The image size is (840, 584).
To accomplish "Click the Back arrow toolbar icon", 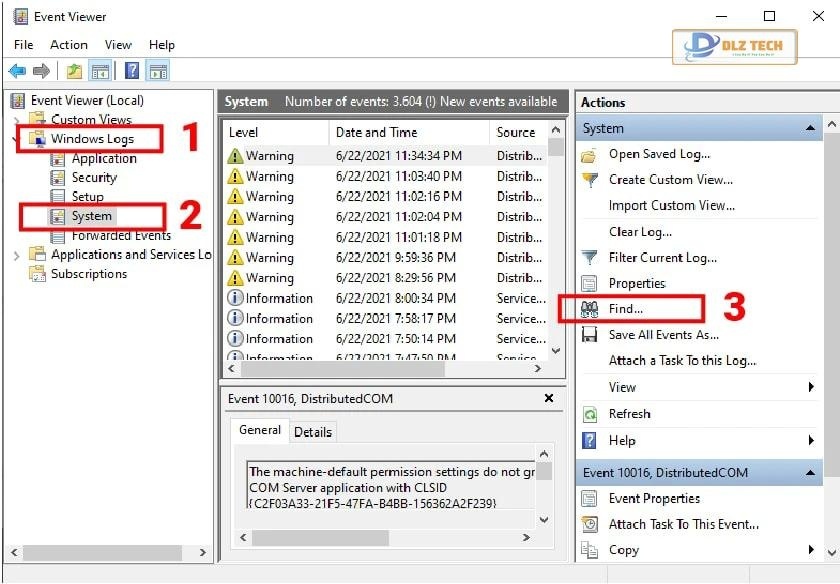I will coord(17,71).
